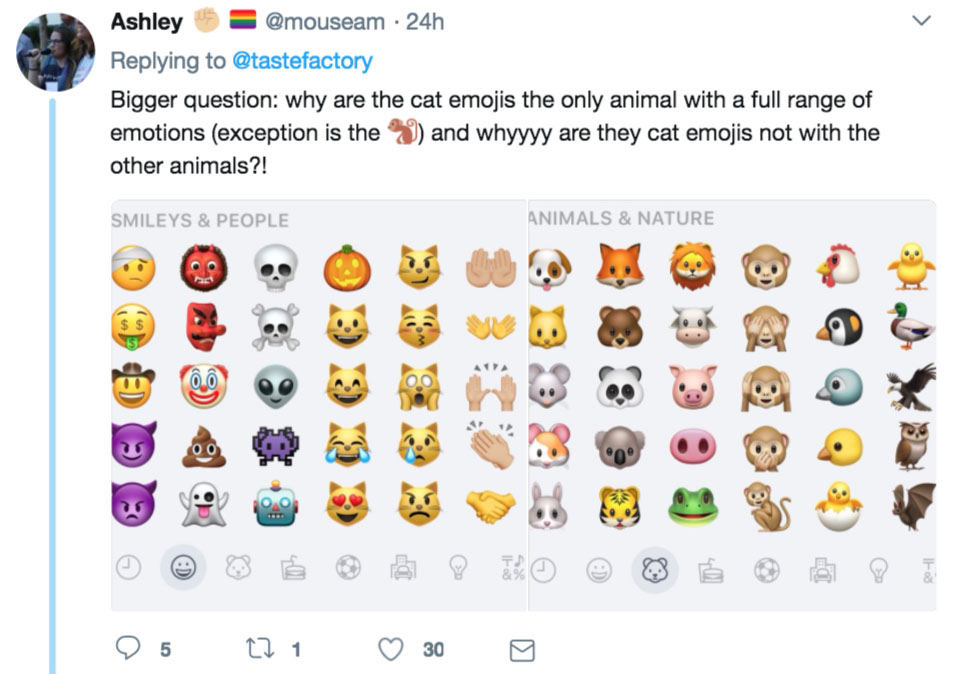The width and height of the screenshot is (972, 674).
Task: Tap the fox face emoji
Action: click(x=620, y=266)
